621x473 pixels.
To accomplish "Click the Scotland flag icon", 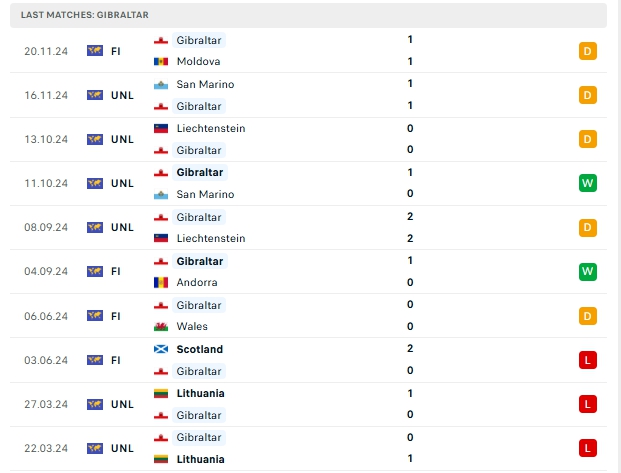I will coord(161,349).
